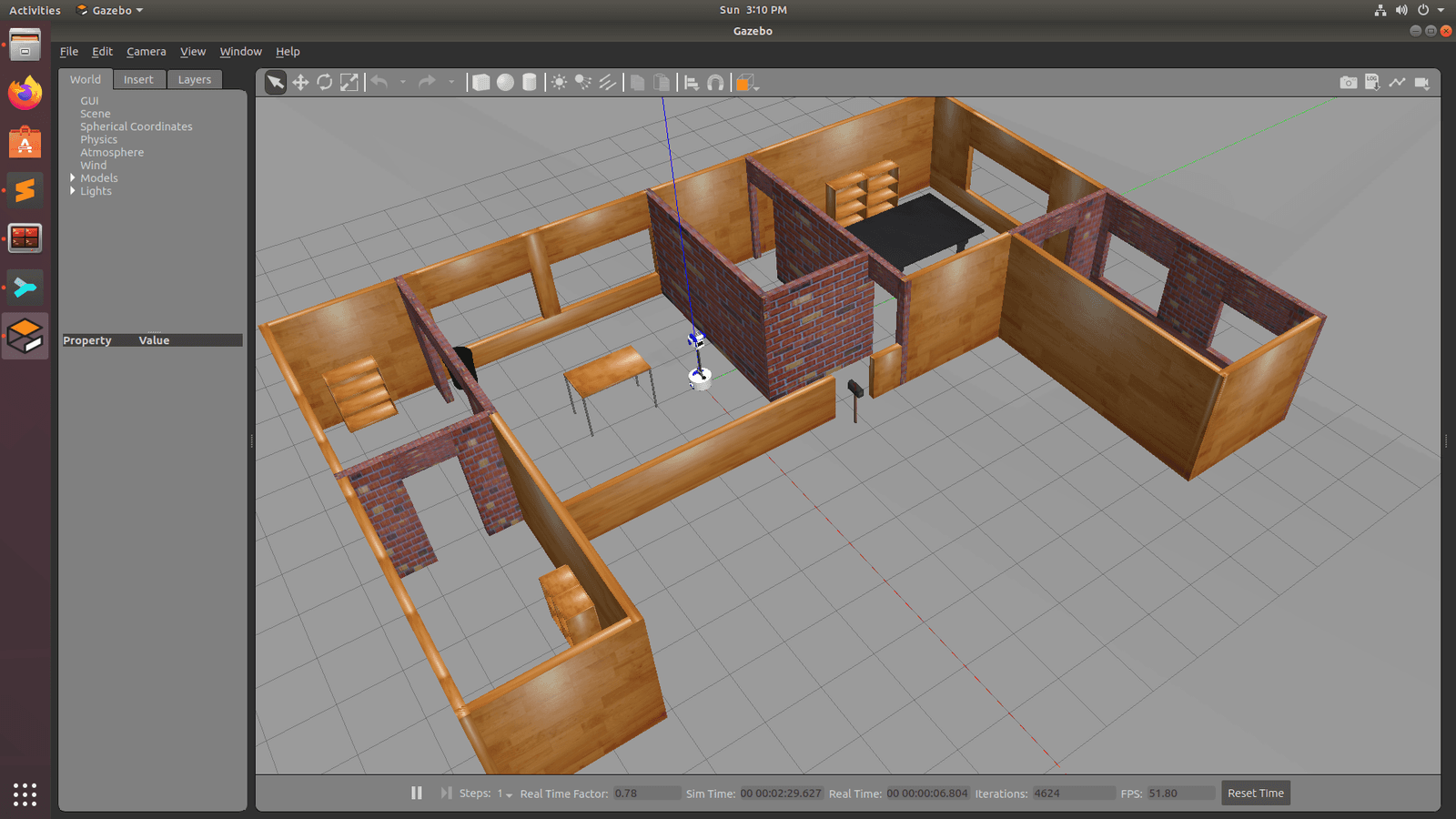1456x819 pixels.
Task: Open the Align tool
Action: coord(692,83)
